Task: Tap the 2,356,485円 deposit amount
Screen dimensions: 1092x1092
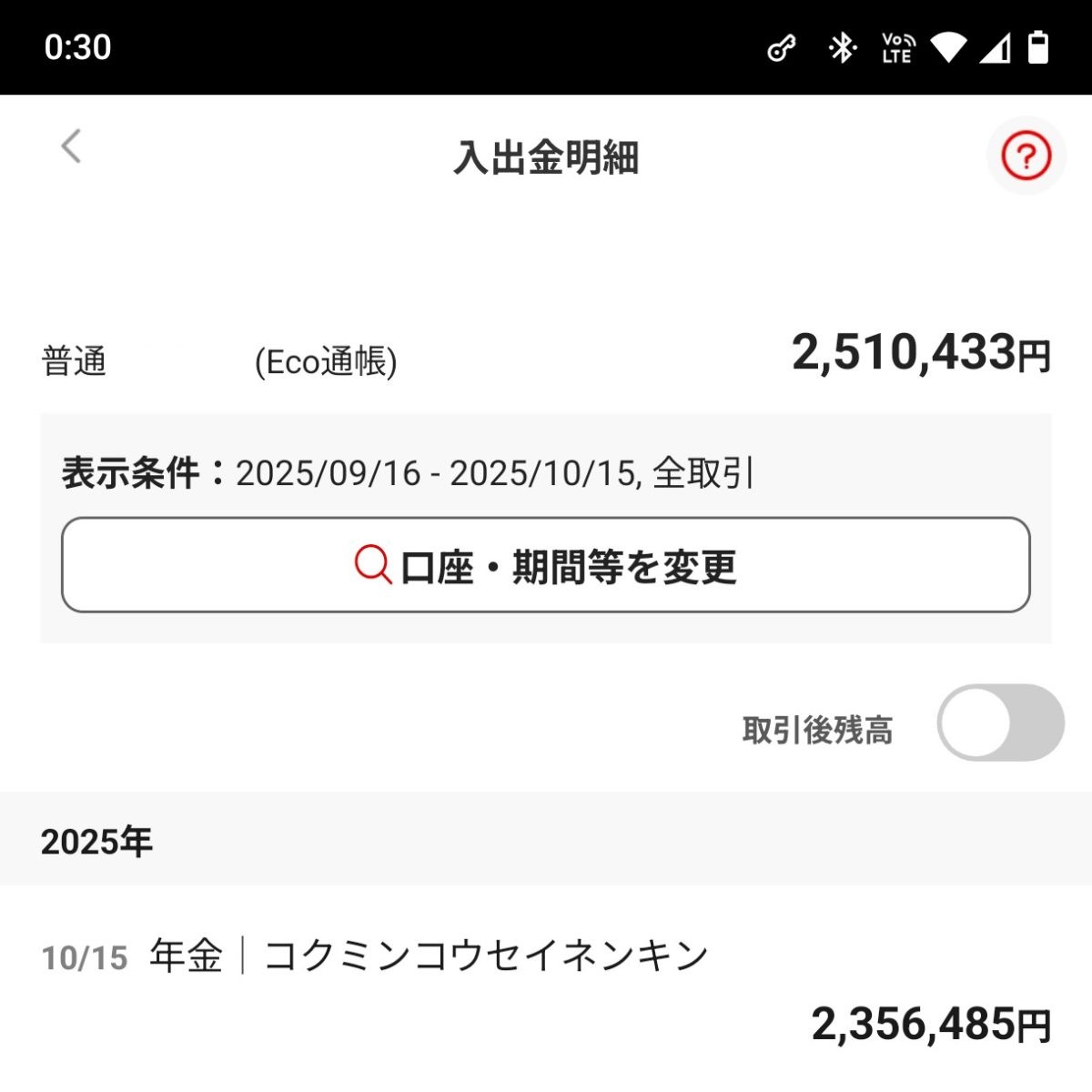Action: pos(930,1025)
